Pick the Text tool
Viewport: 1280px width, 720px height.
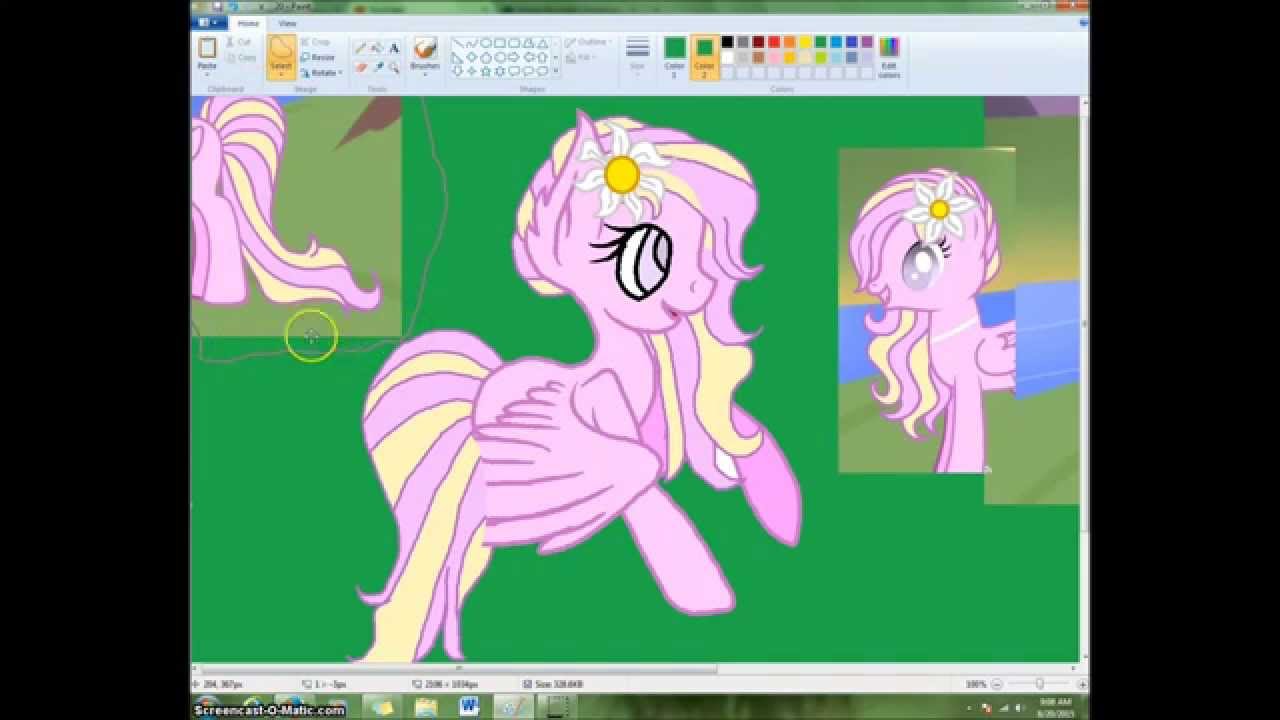(x=394, y=48)
